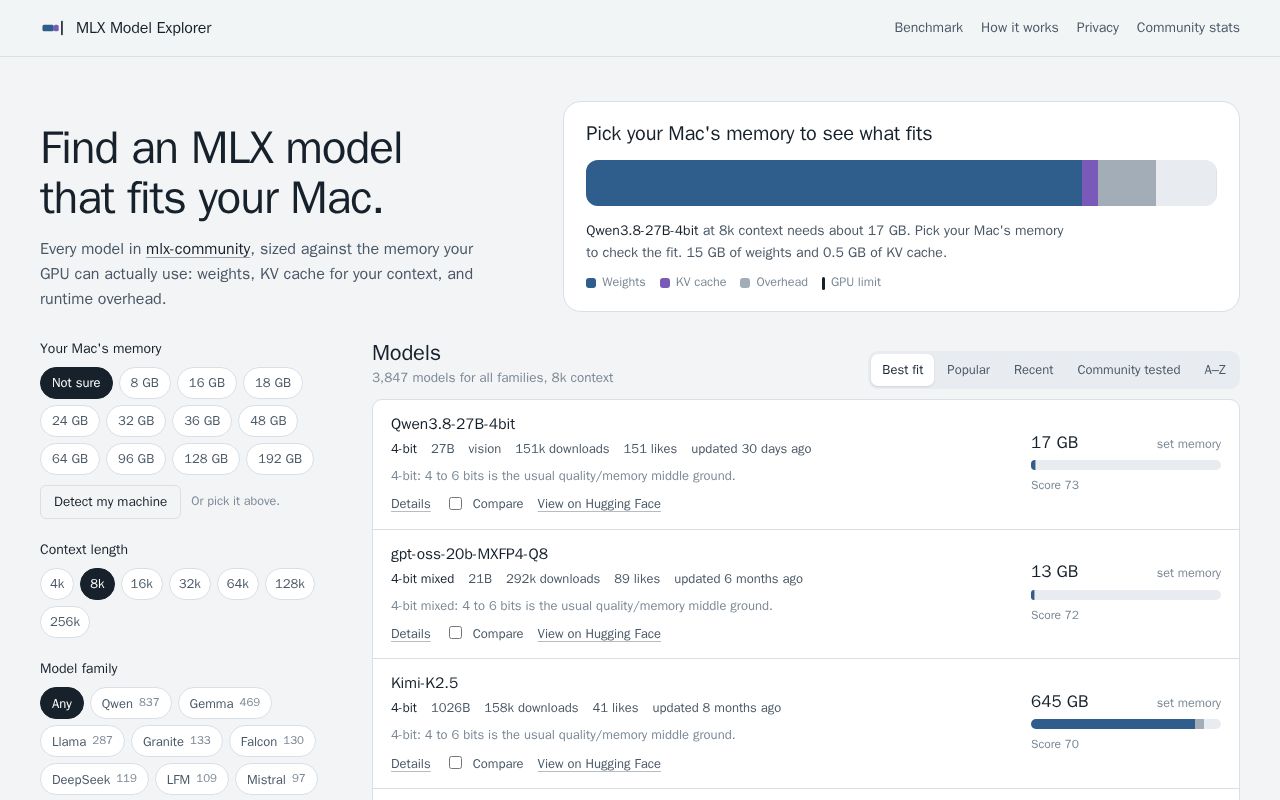
Task: Select the 8k context length
Action: click(x=97, y=584)
